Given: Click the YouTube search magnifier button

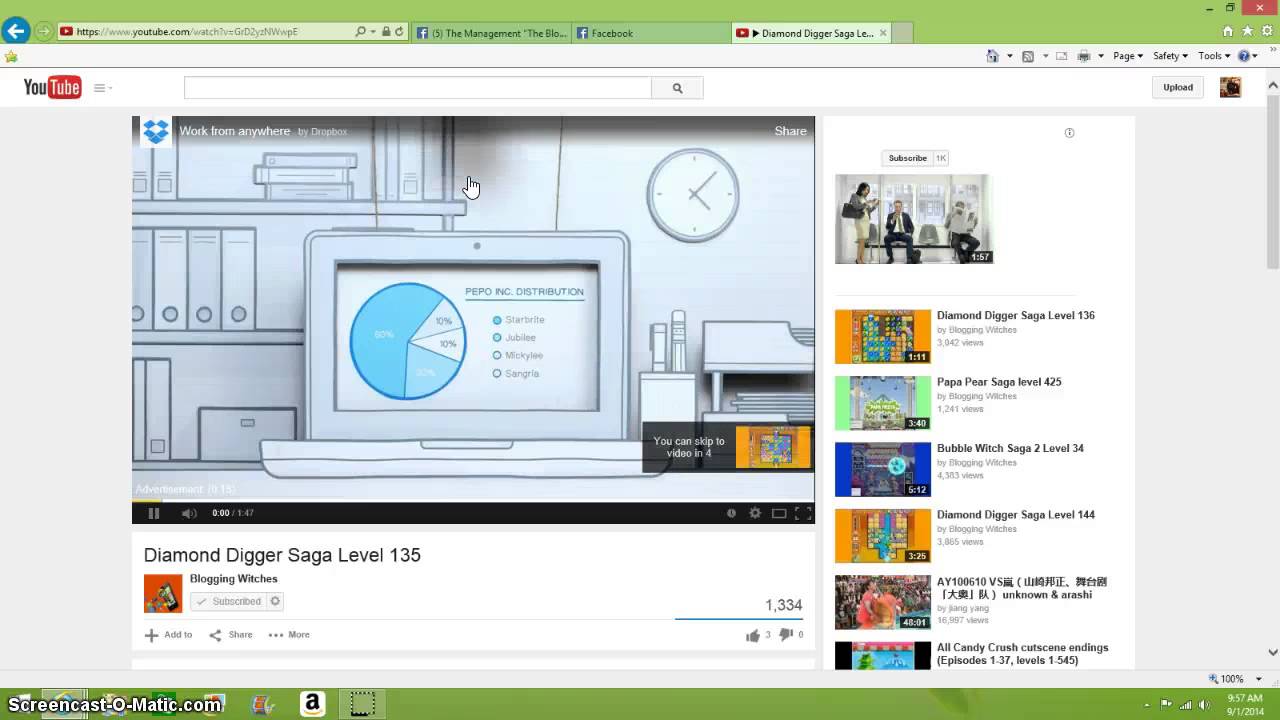Looking at the screenshot, I should 677,88.
